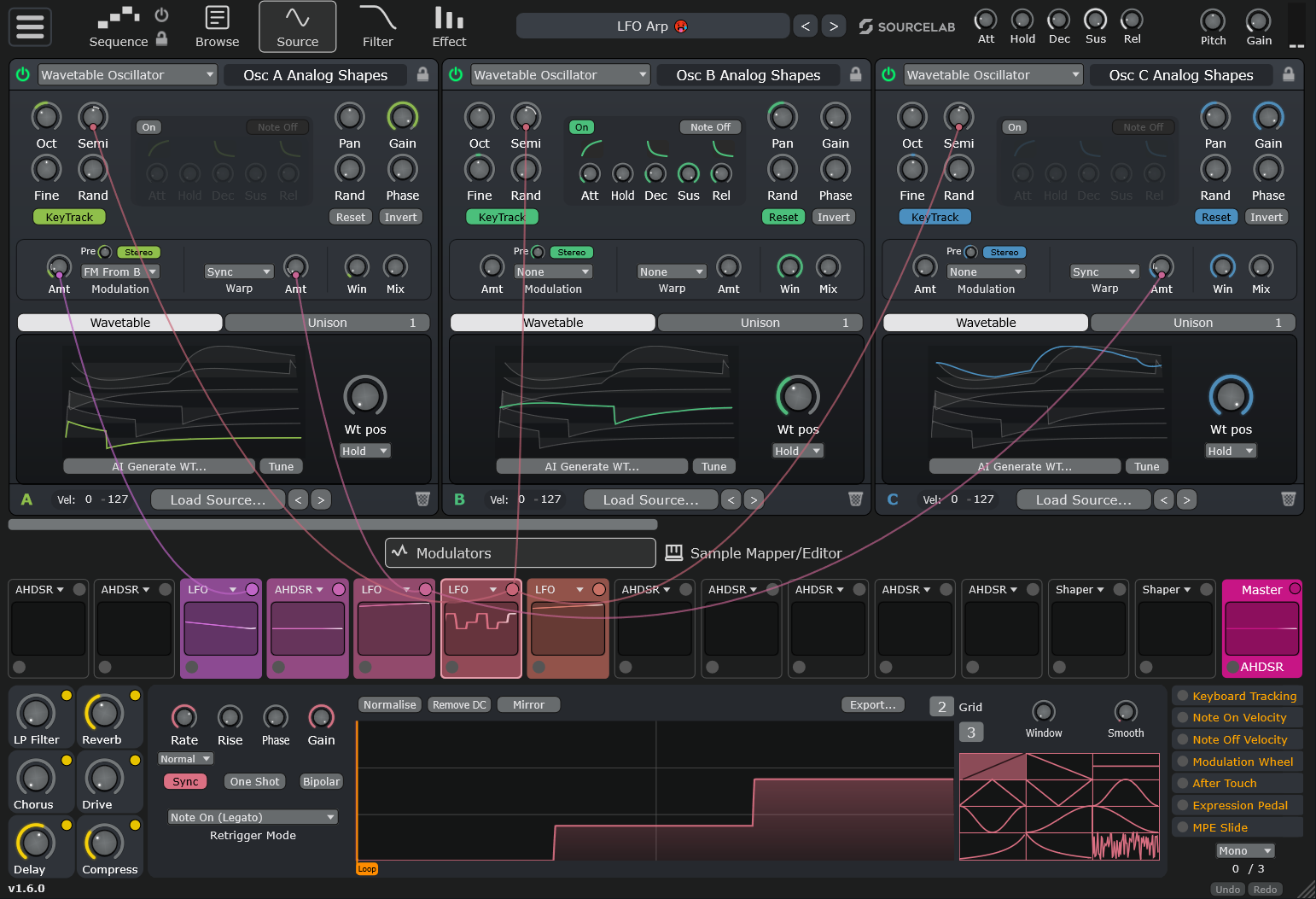Expand the Note On (Legato) retrigger dropdown
Viewport: 1316px width, 899px height.
pyautogui.click(x=253, y=817)
